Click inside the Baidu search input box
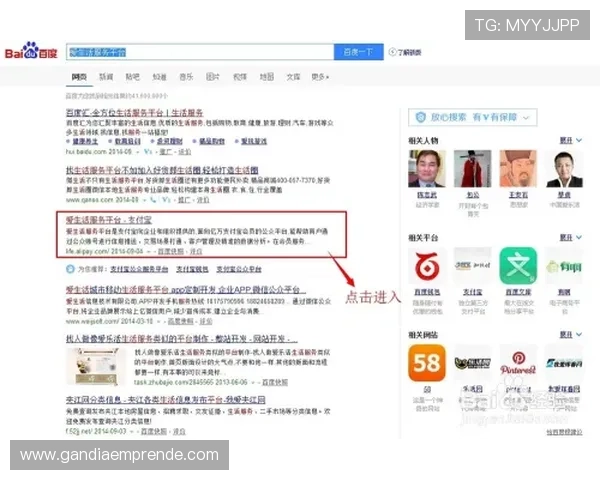600x480 pixels. click(200, 52)
